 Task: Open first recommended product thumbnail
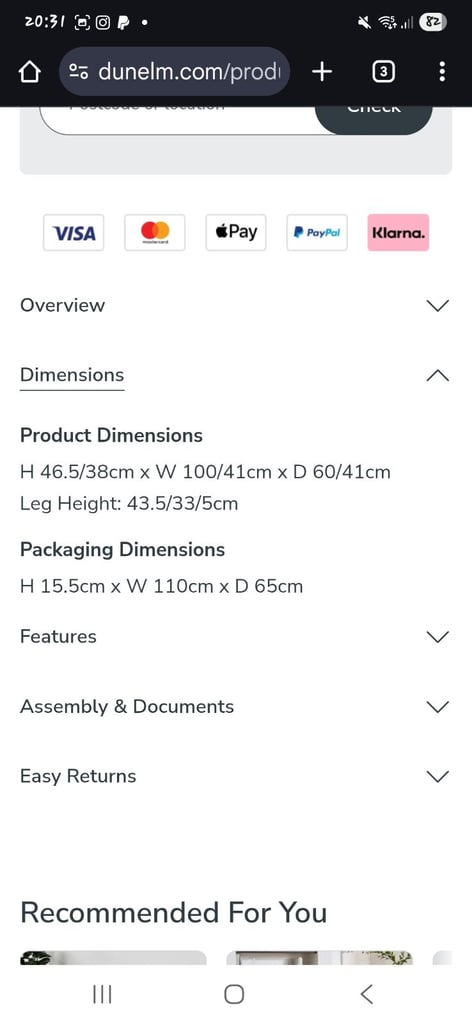[x=113, y=957]
